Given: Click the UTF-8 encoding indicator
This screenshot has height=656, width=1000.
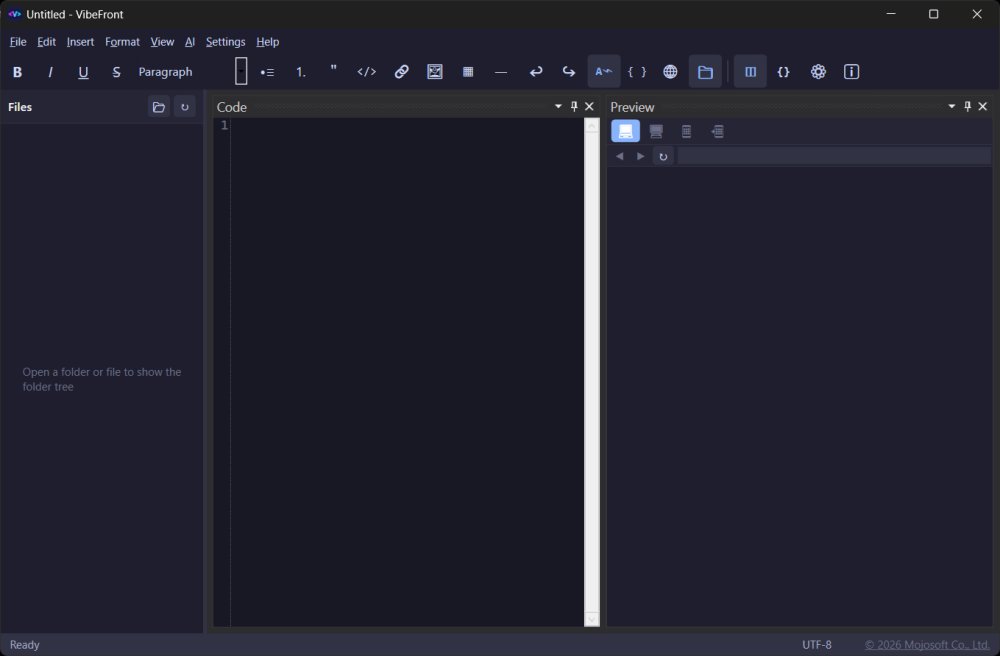Looking at the screenshot, I should pos(817,645).
